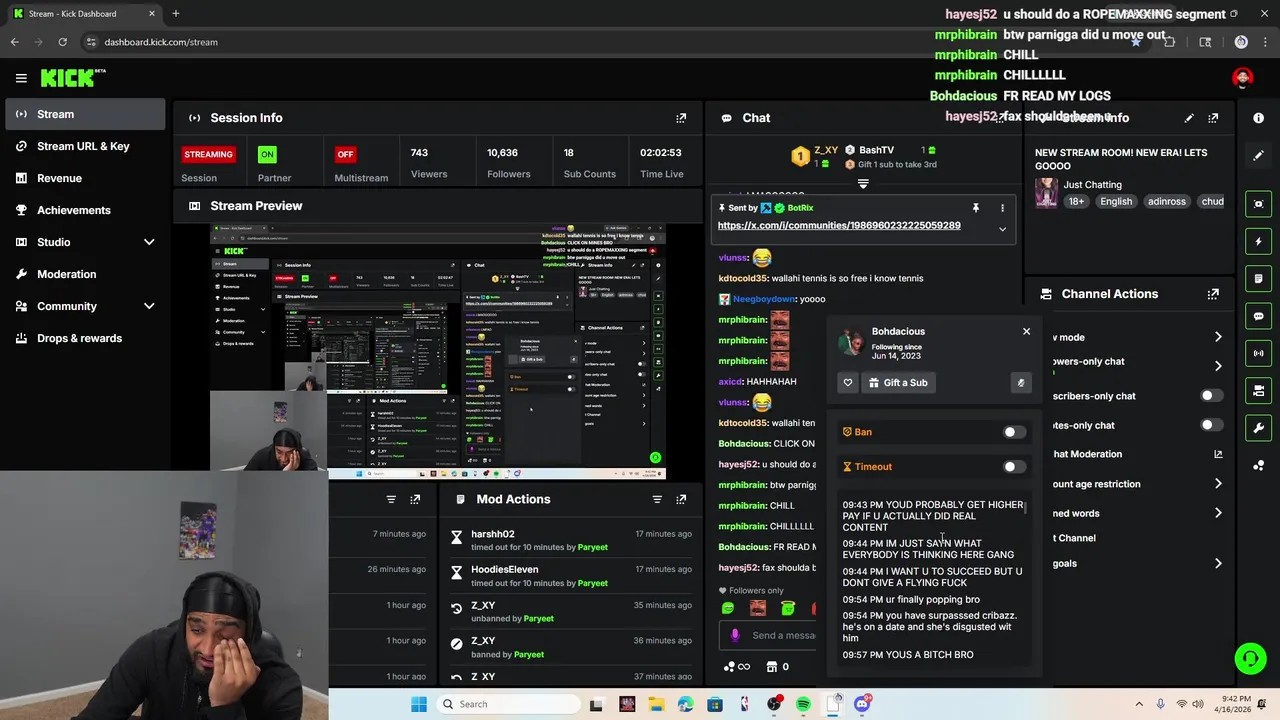Click the green capture-frame icon in right toolbar
The height and width of the screenshot is (720, 1280).
[x=1258, y=204]
